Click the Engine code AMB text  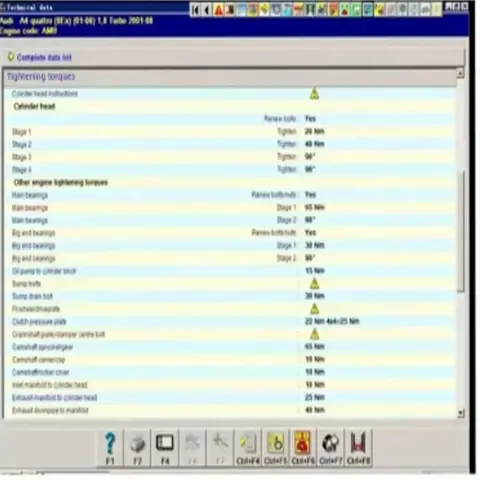pyautogui.click(x=28, y=31)
